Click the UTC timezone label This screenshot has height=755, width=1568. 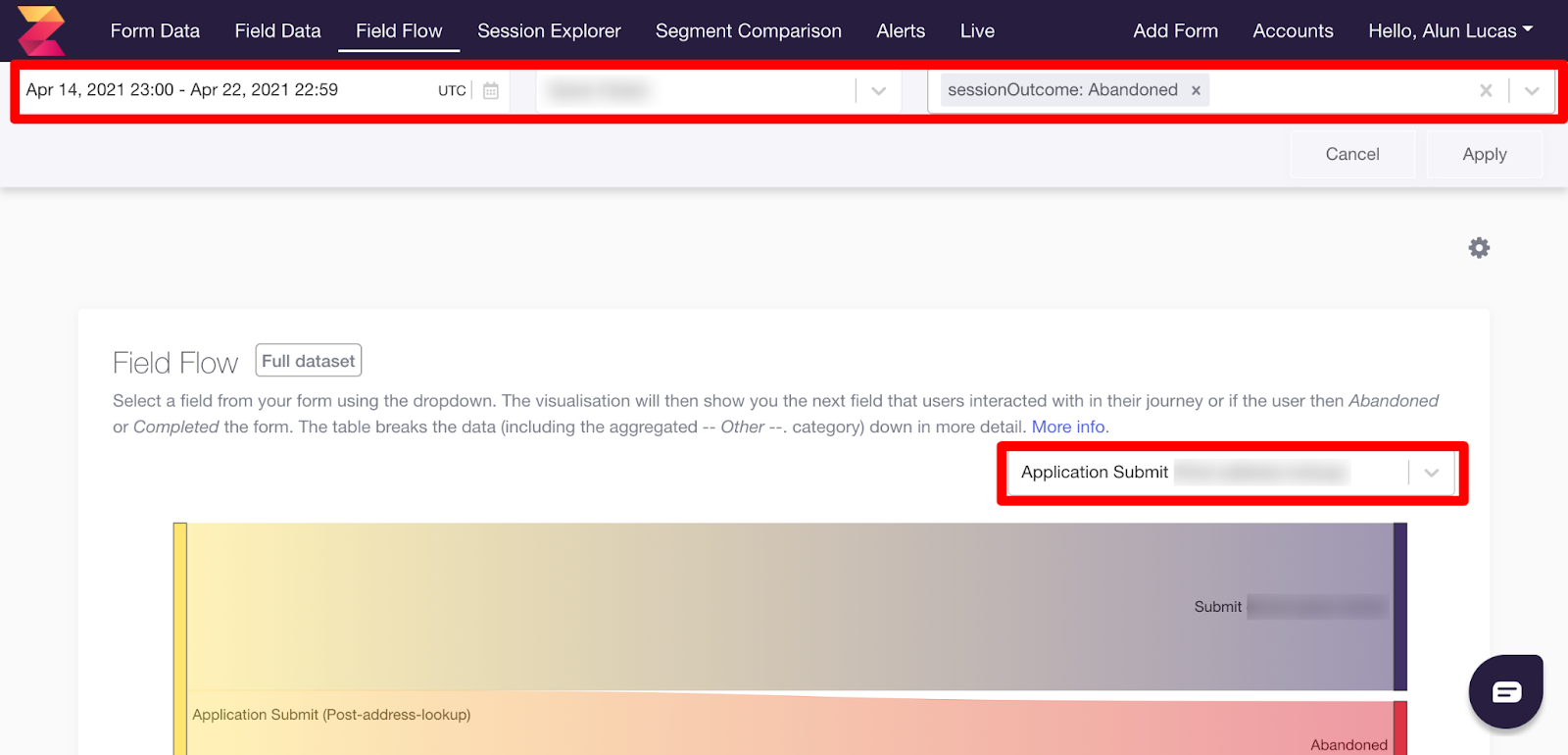click(x=452, y=90)
